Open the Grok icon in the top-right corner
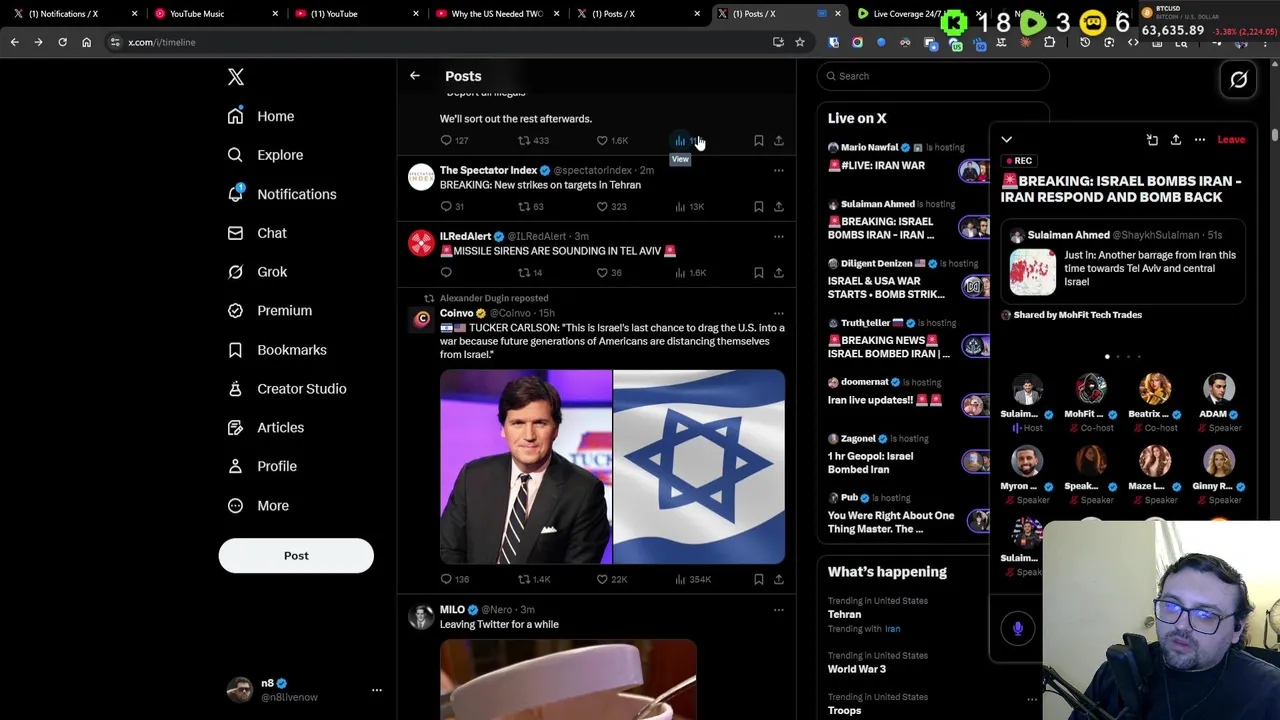 coord(1239,80)
